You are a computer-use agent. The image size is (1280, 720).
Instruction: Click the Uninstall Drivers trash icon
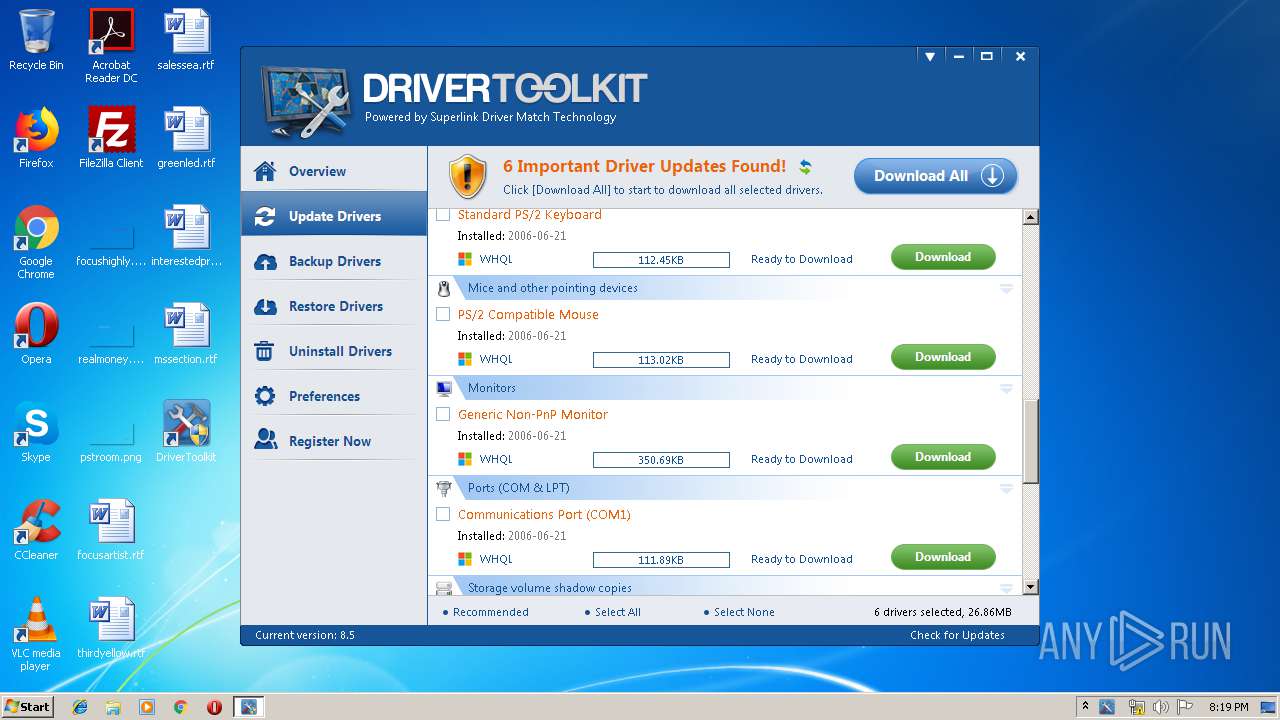point(265,351)
